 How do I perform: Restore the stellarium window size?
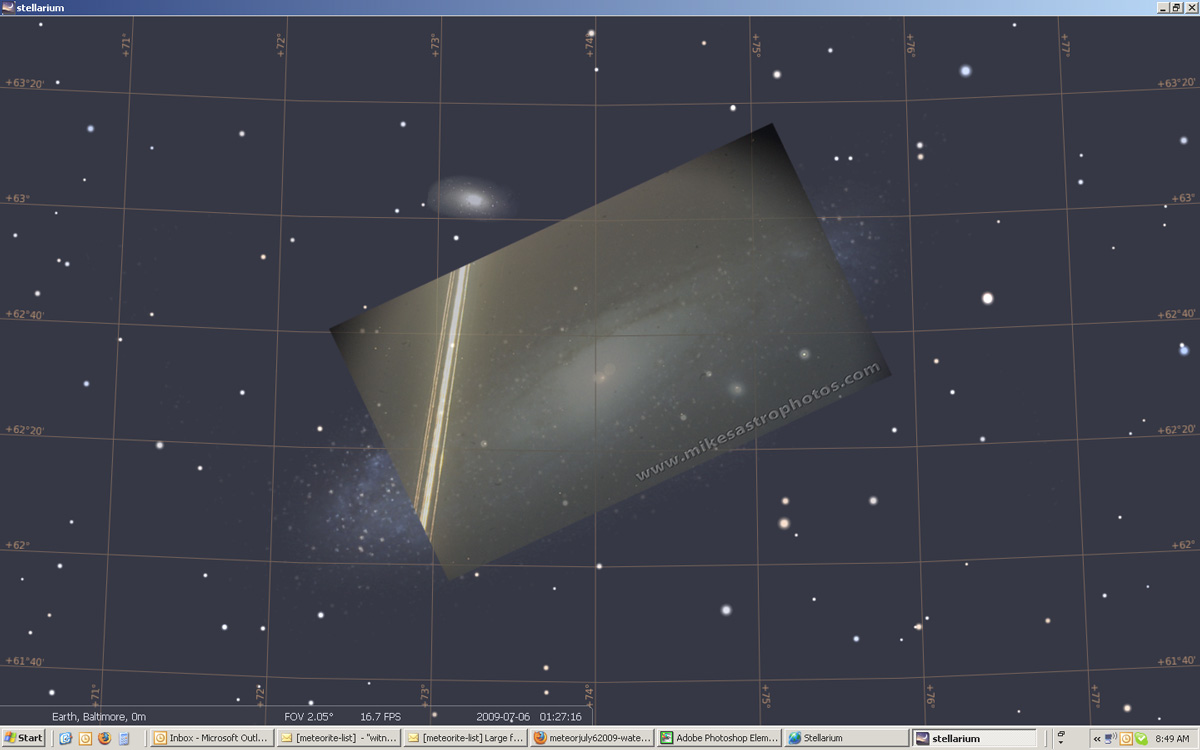pos(1177,7)
